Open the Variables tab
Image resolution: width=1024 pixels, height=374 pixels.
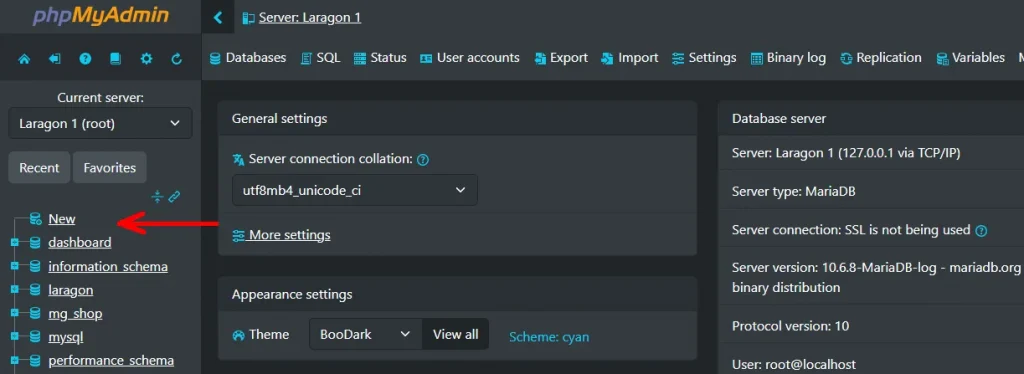coord(970,58)
